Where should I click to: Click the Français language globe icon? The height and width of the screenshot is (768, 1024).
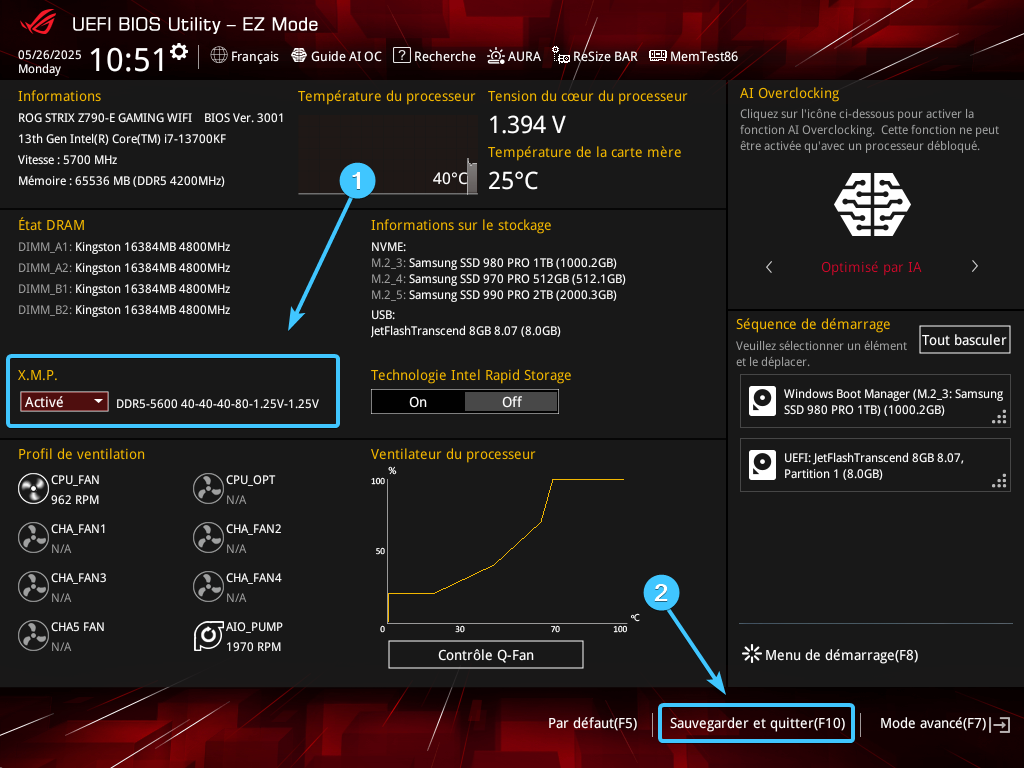(x=219, y=56)
